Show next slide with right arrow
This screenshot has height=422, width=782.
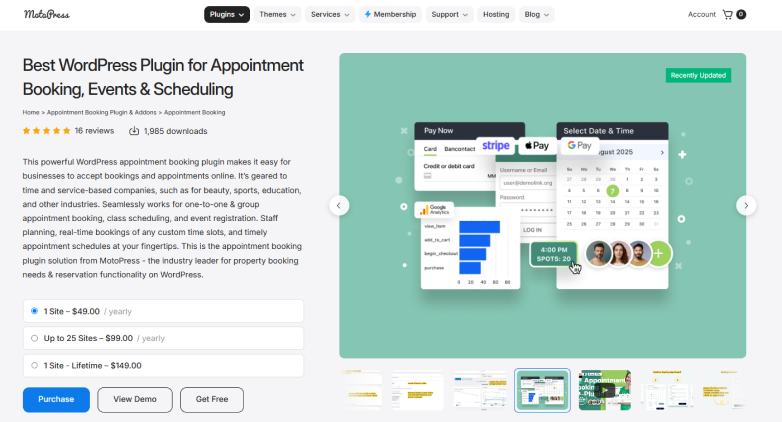[x=746, y=206]
